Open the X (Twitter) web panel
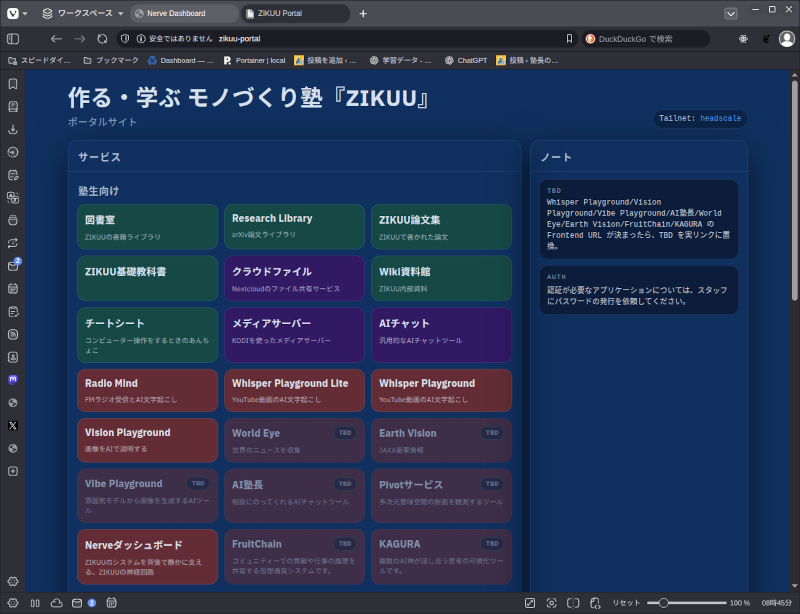 (13, 425)
